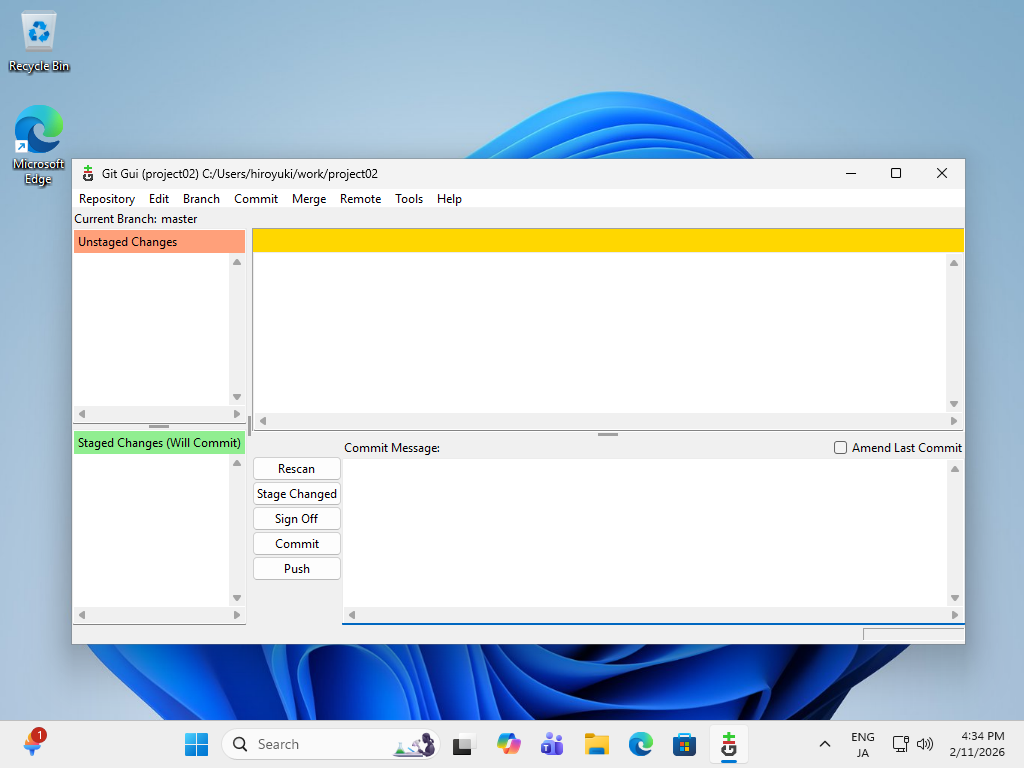Click up arrow of diff pane scrollbar
This screenshot has height=768, width=1024.
954,263
